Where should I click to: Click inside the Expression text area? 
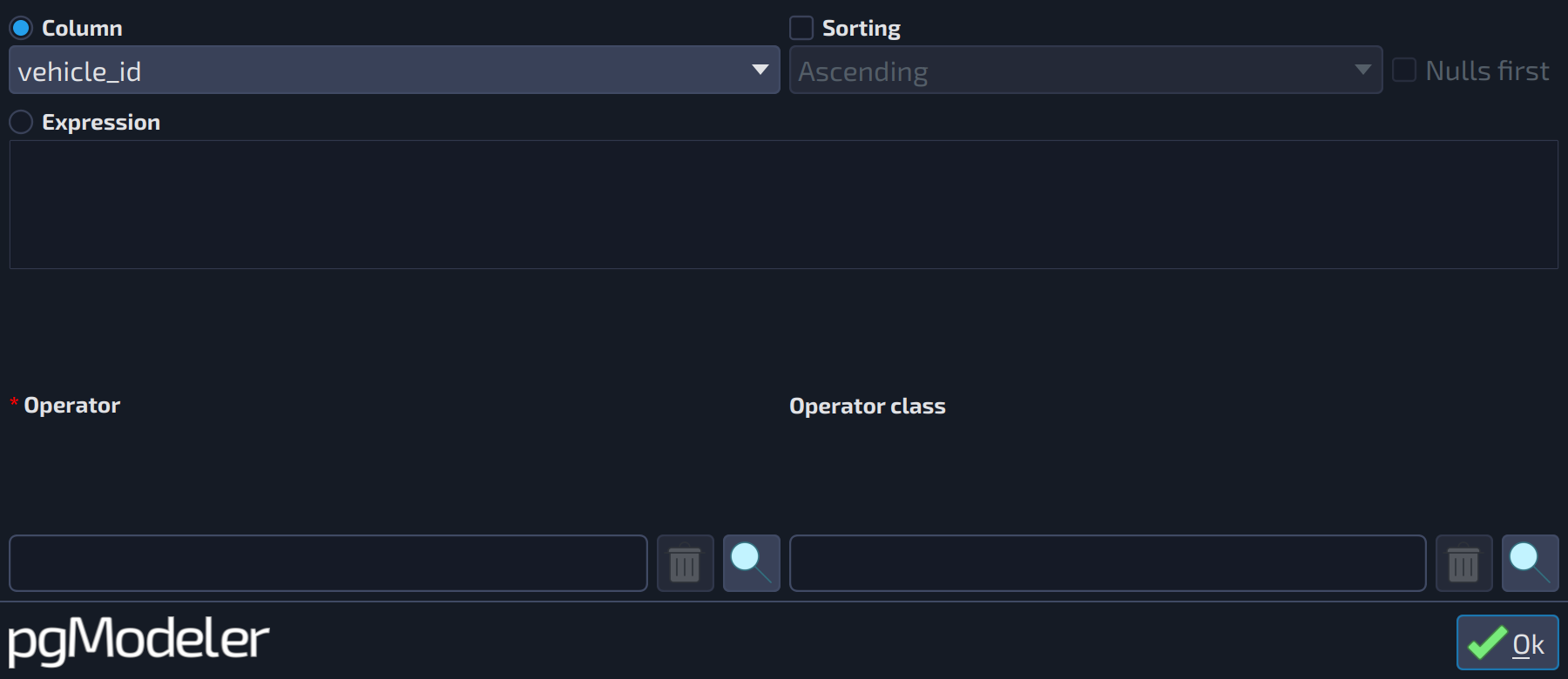(783, 205)
